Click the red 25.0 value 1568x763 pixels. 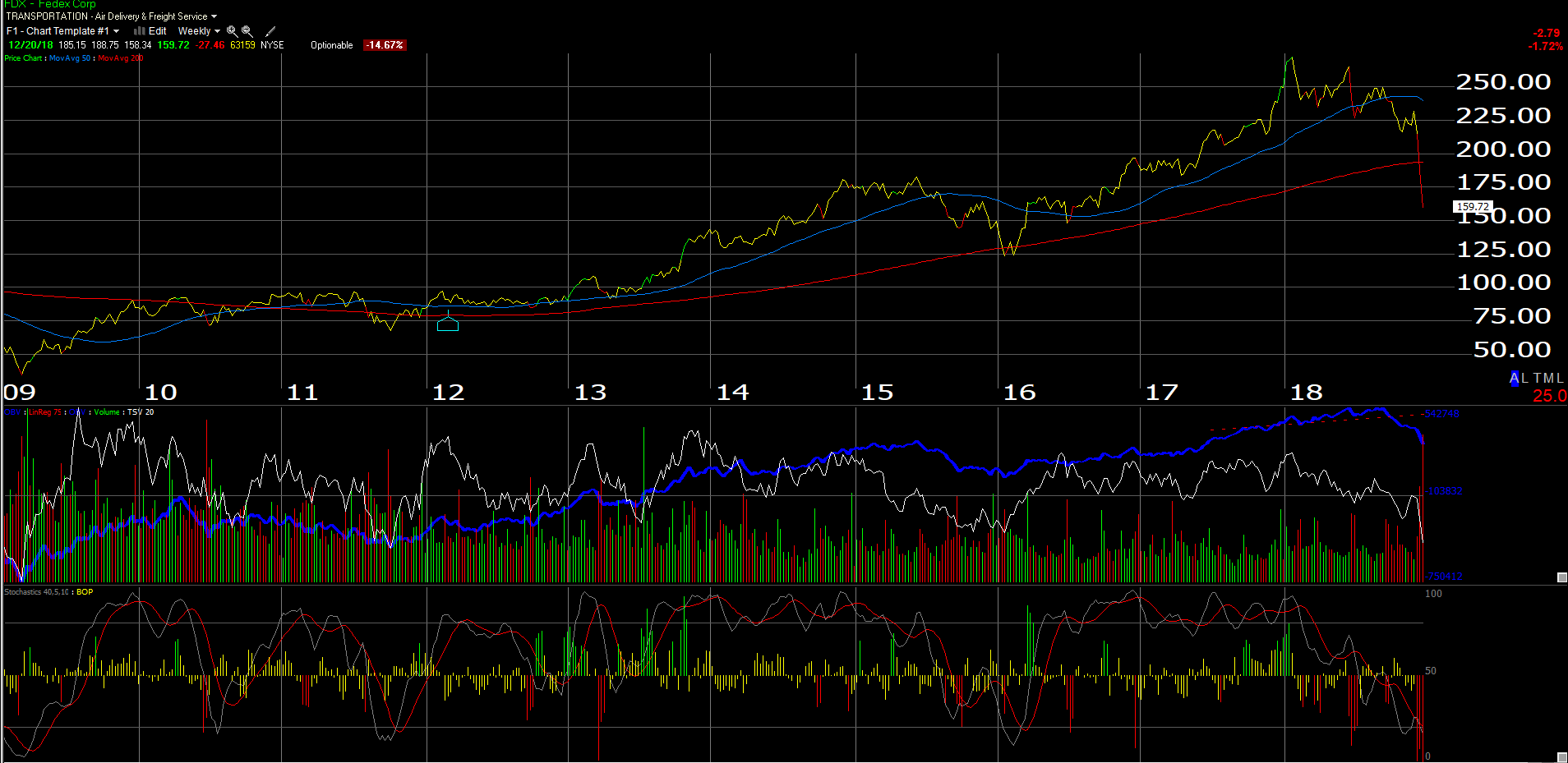[x=1550, y=396]
